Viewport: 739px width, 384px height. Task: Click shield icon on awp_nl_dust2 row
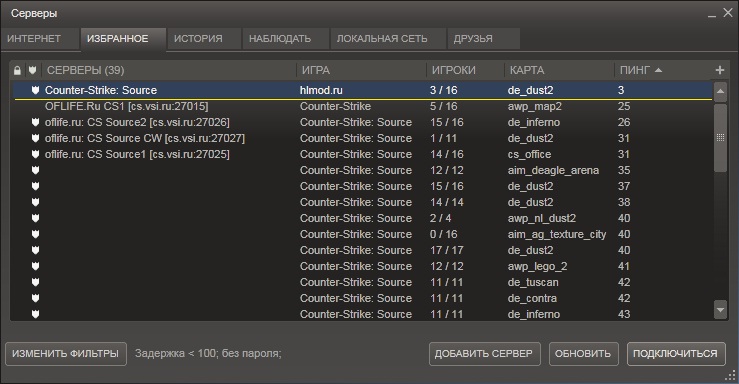[35, 218]
